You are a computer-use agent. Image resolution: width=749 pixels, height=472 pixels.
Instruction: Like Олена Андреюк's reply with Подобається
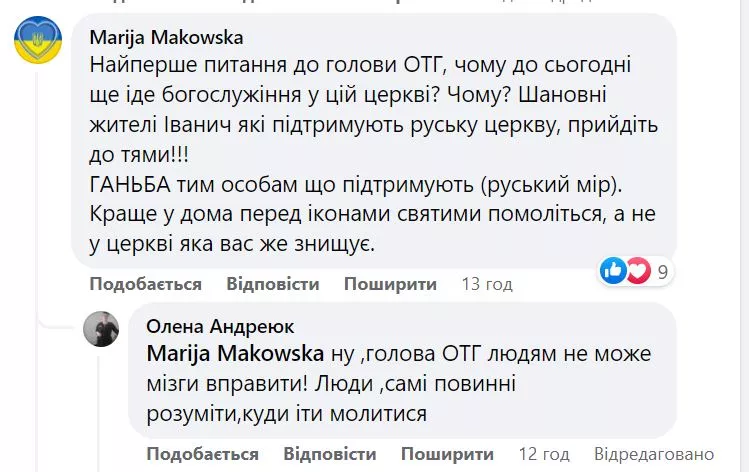click(x=202, y=452)
